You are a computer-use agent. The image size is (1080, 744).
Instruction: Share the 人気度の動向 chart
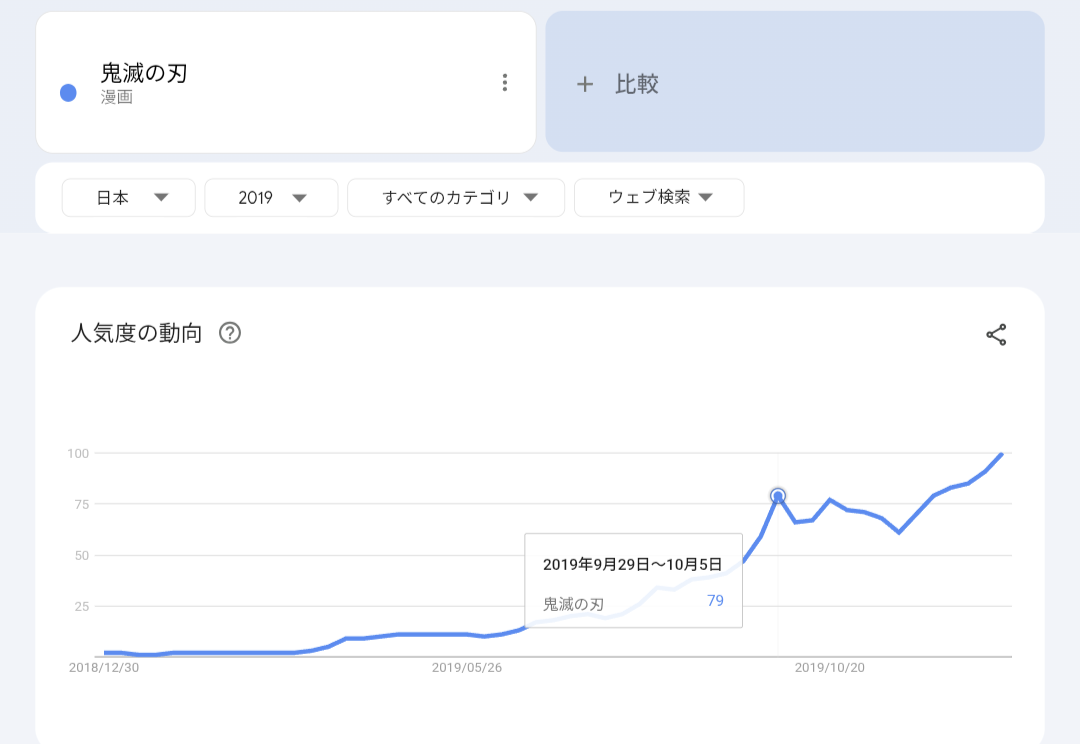click(996, 335)
